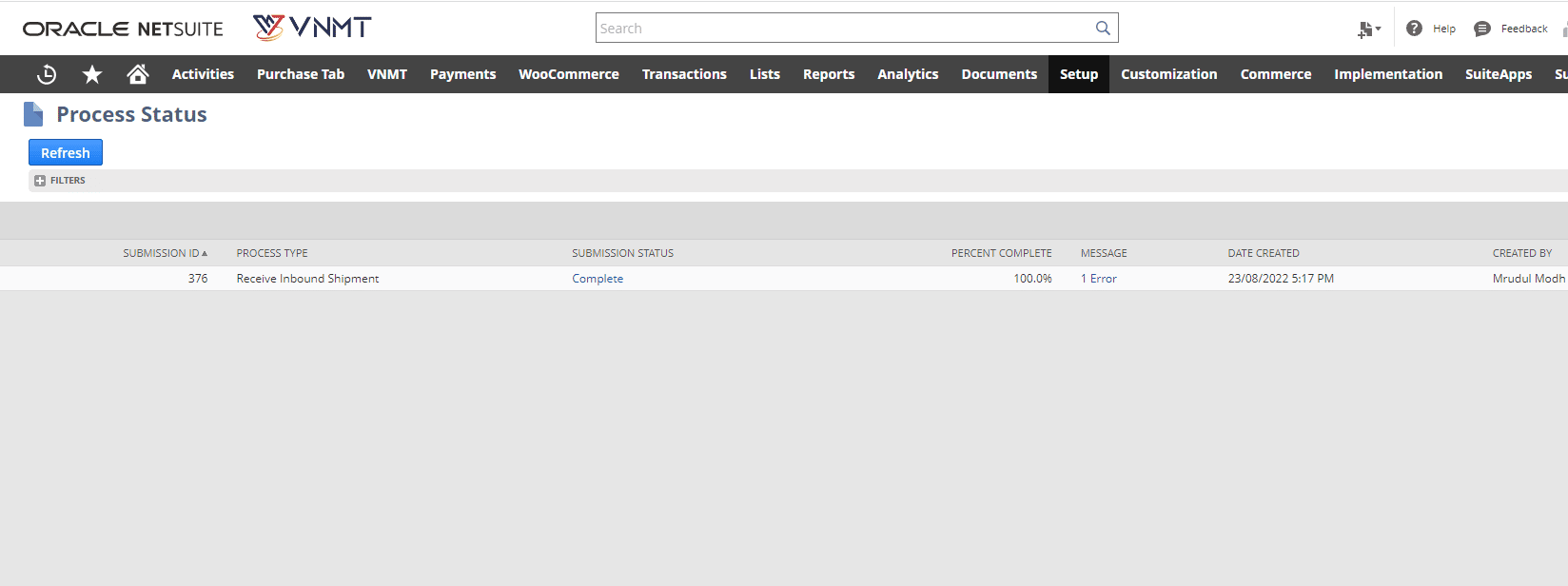Screen dimensions: 1568x586
Task: Click the Oracle NetSuite logo
Action: (x=123, y=29)
